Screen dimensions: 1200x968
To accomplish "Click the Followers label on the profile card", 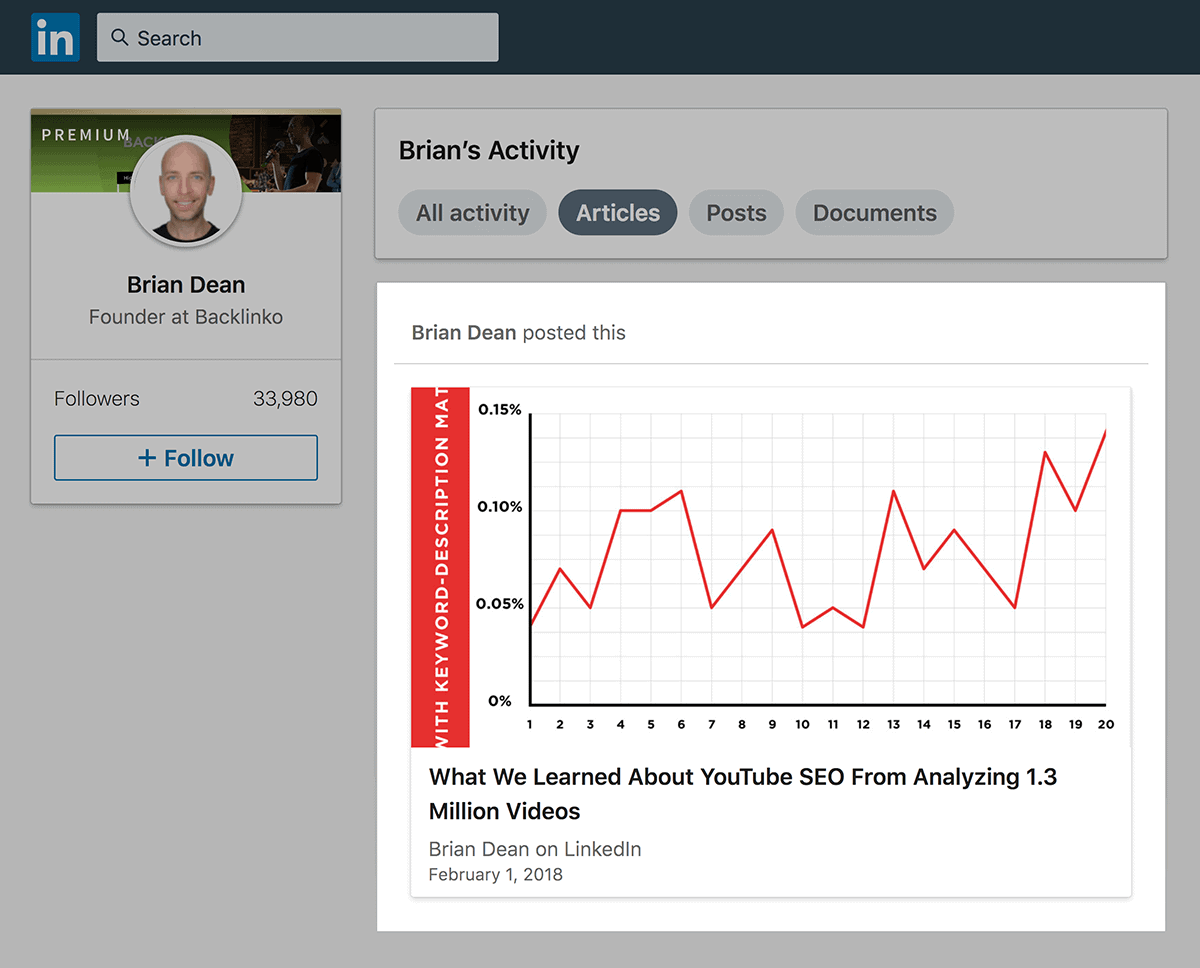I will (x=96, y=398).
